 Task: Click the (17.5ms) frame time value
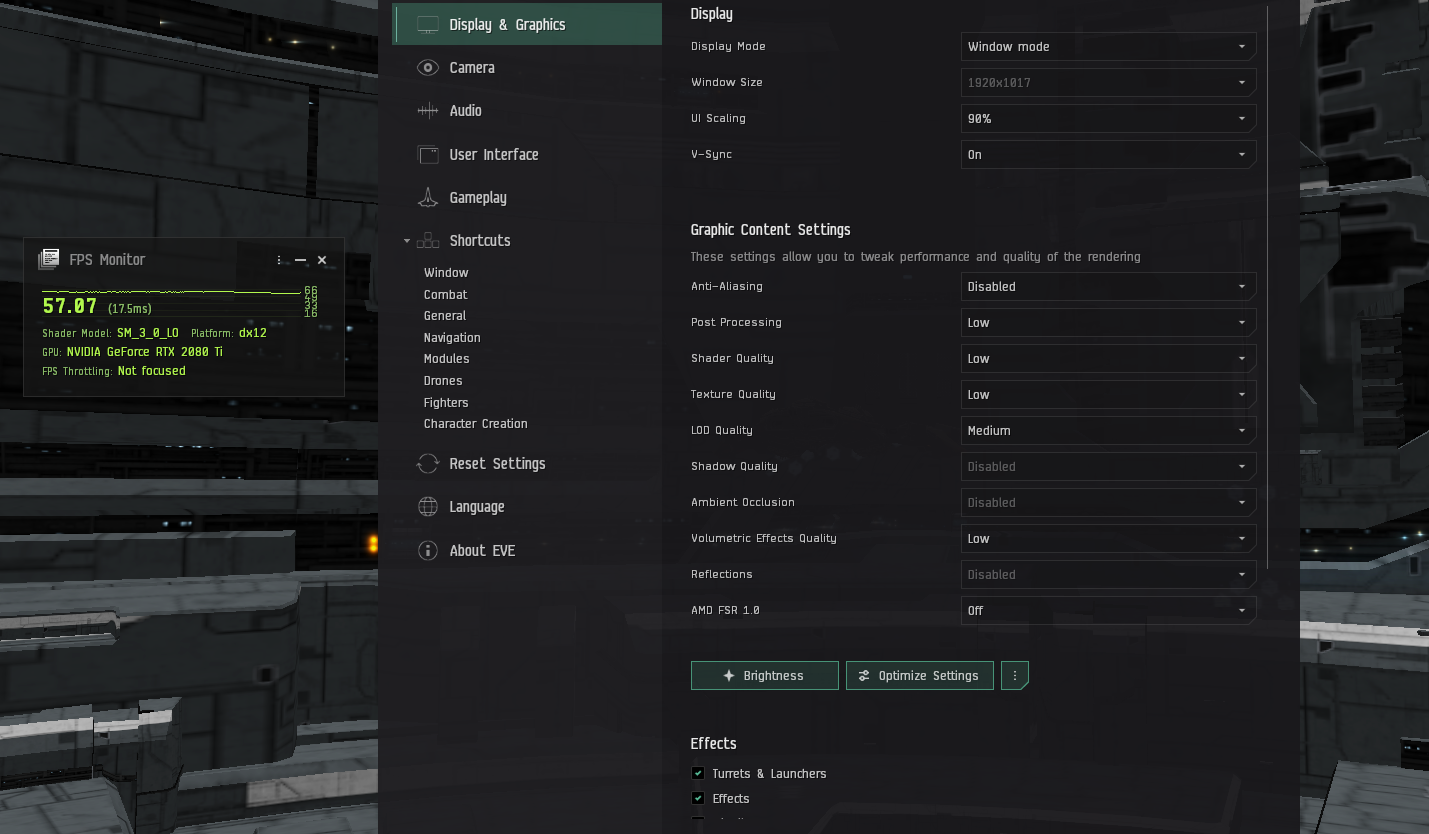coord(130,309)
